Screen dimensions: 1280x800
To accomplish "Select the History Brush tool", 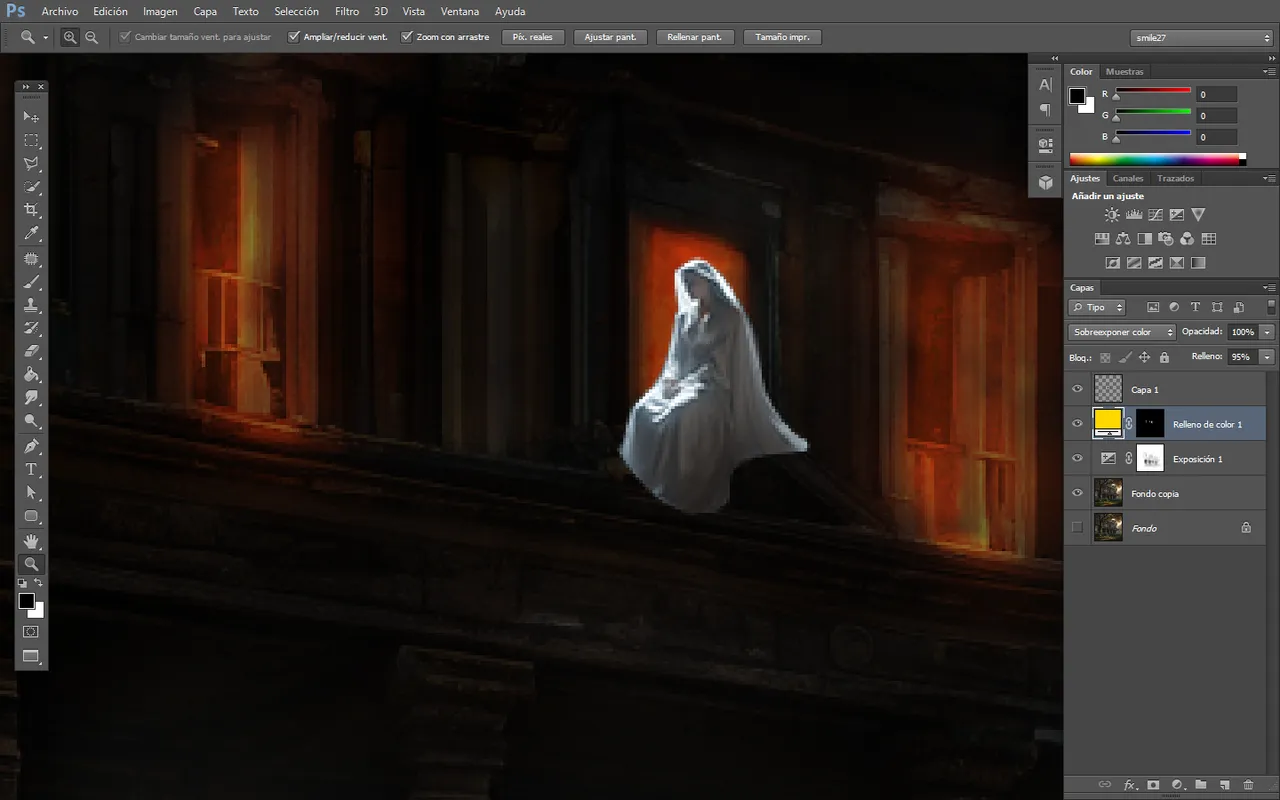I will 31,329.
